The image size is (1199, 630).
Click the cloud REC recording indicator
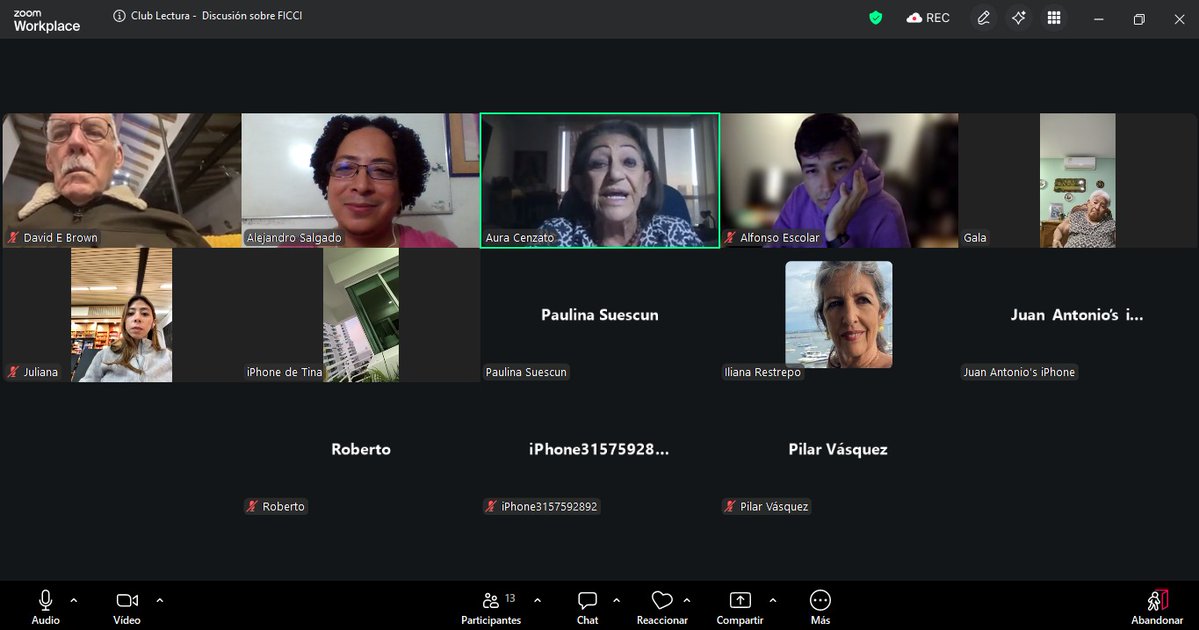pos(928,18)
